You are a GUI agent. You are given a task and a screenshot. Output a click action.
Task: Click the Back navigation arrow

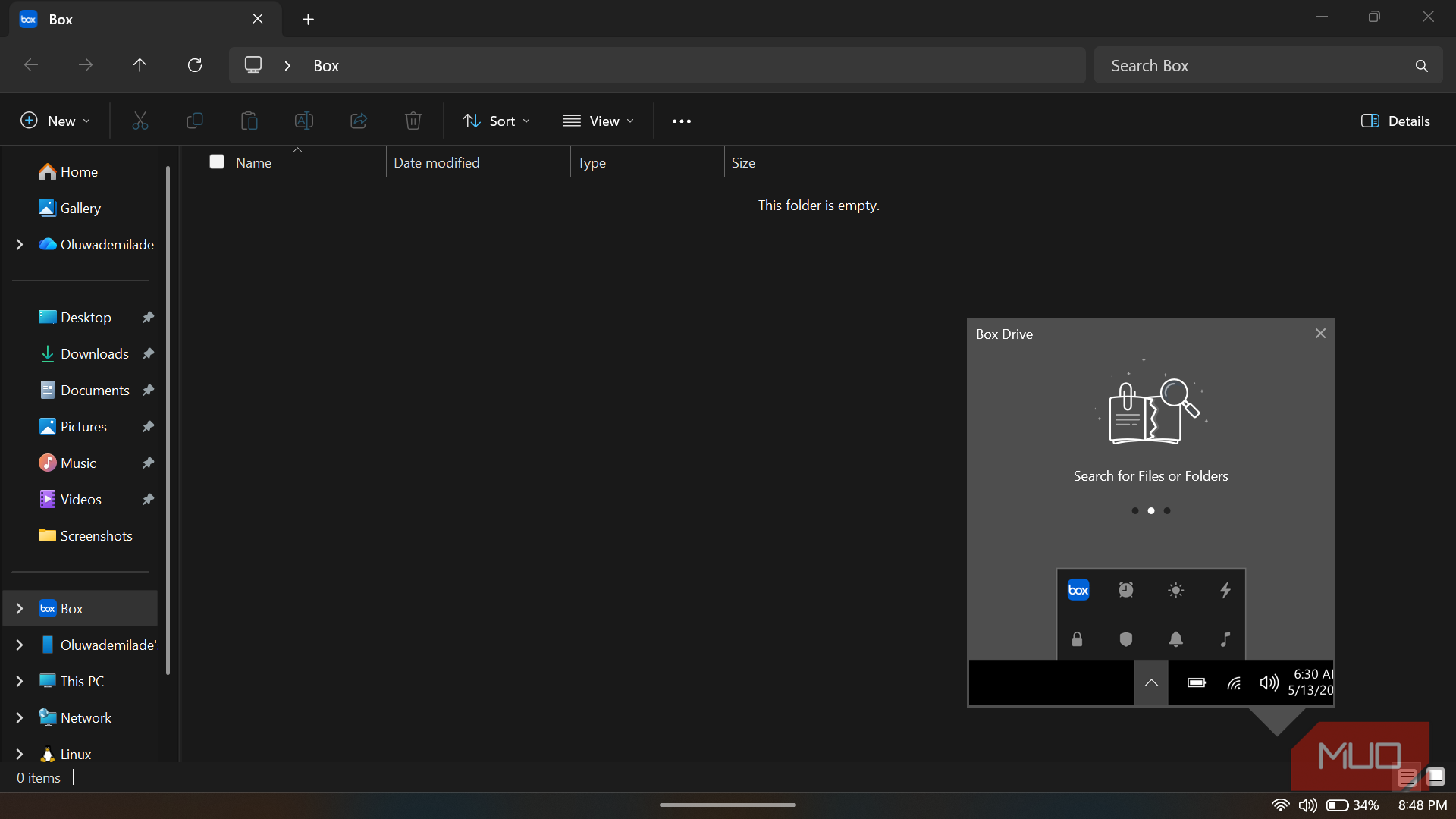point(31,65)
